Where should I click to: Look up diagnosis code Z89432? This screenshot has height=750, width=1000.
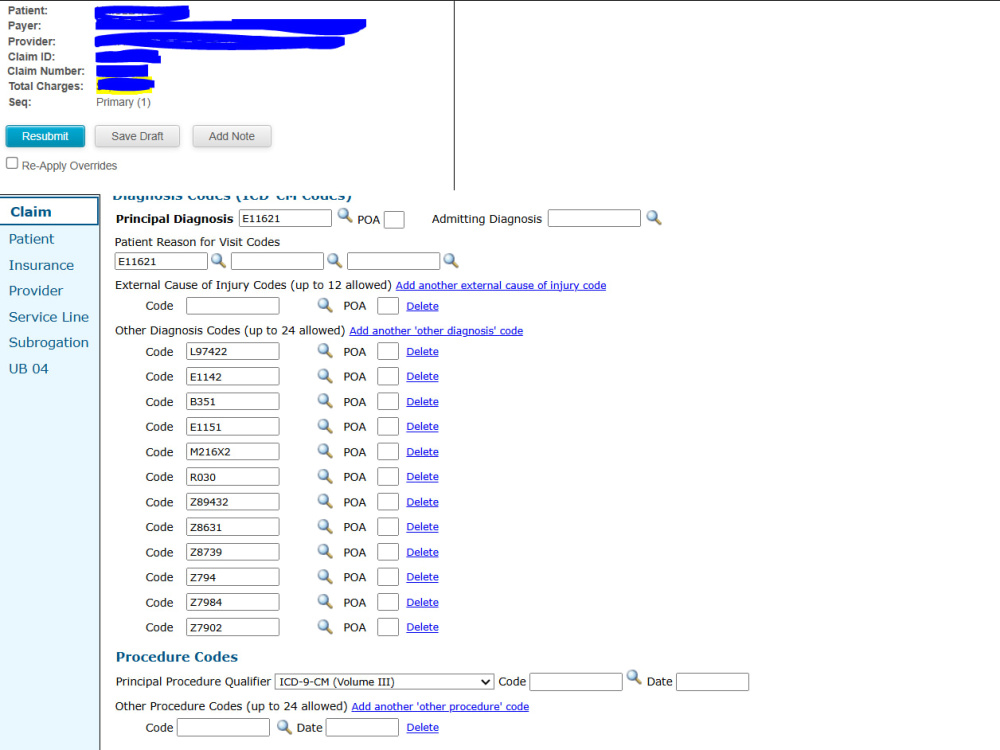[325, 501]
